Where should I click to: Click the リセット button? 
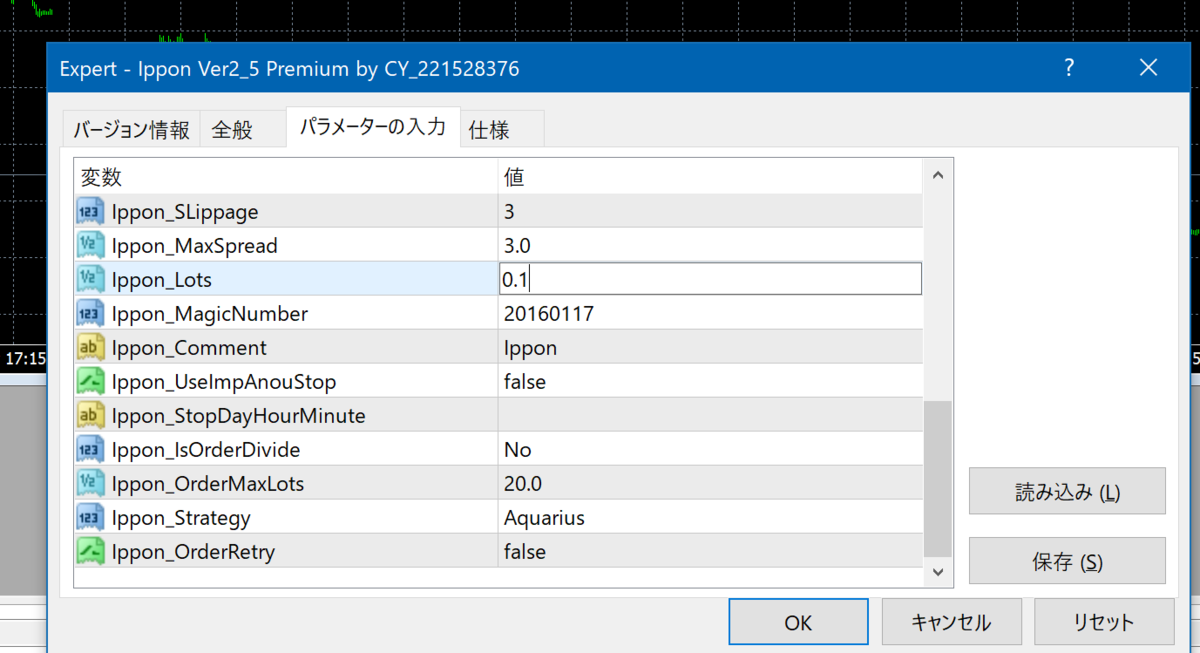1104,622
